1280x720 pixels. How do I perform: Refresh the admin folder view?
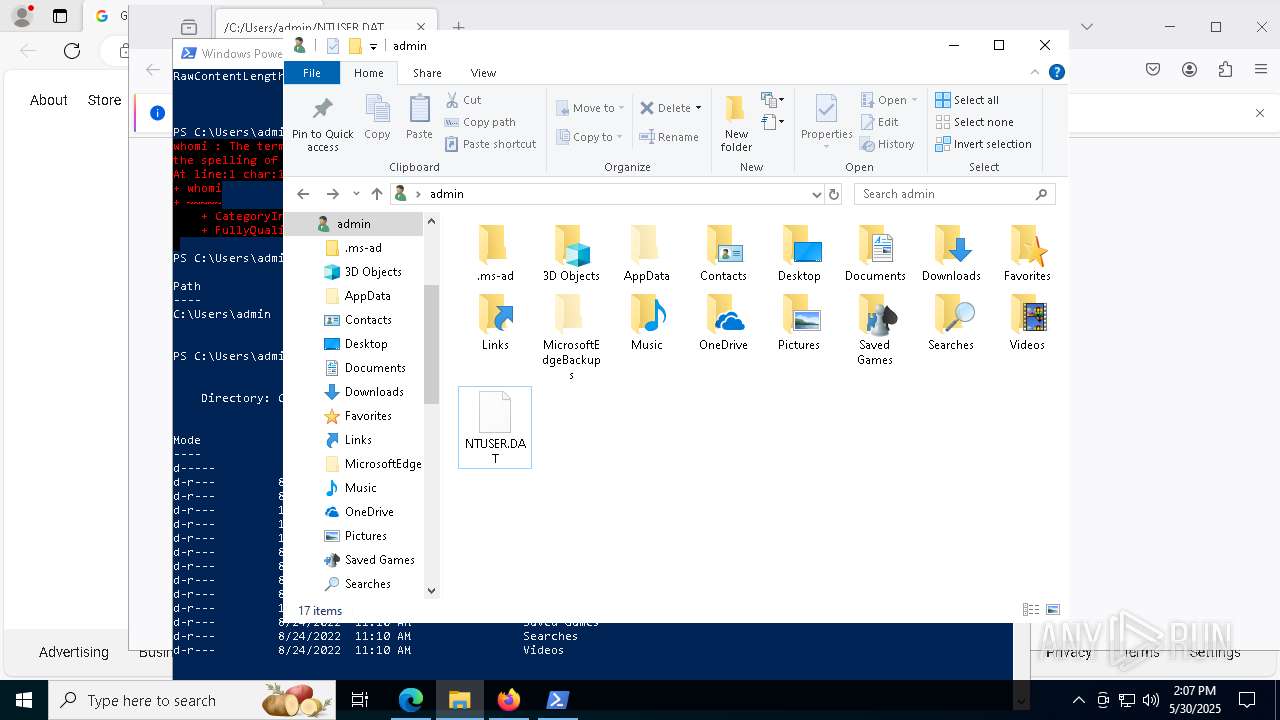pos(834,194)
